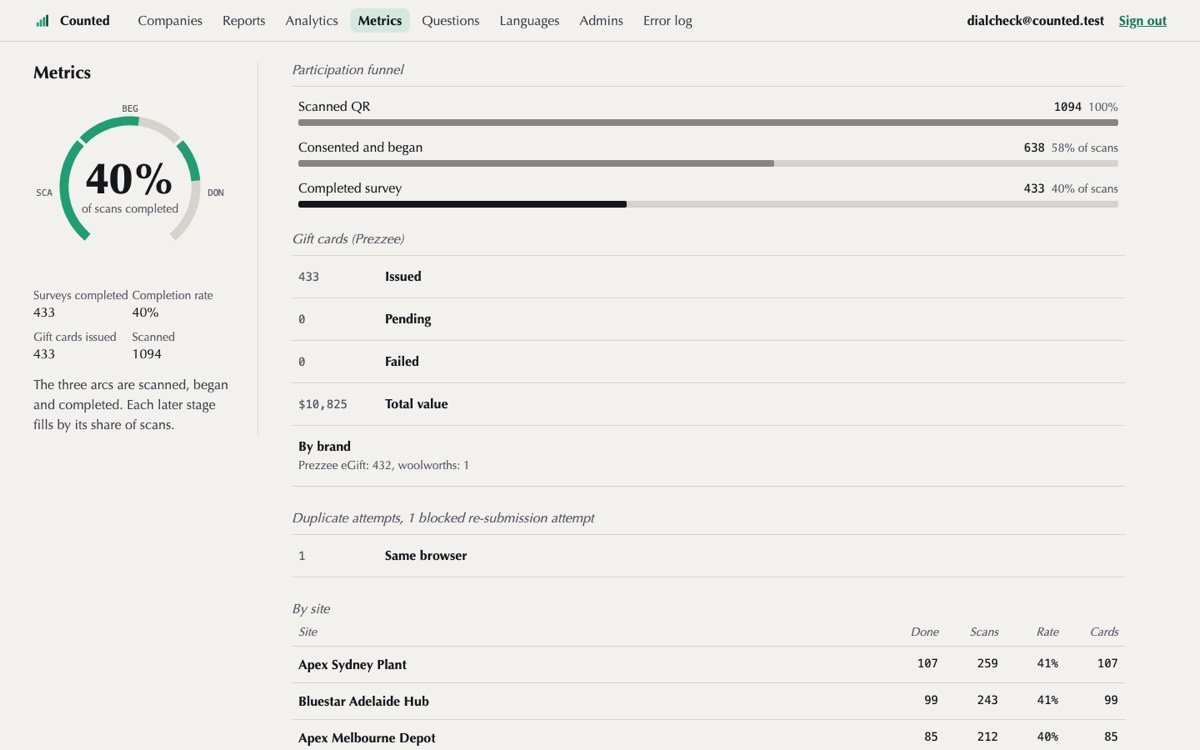The image size is (1200, 750).
Task: Open the Questions page
Action: [450, 20]
